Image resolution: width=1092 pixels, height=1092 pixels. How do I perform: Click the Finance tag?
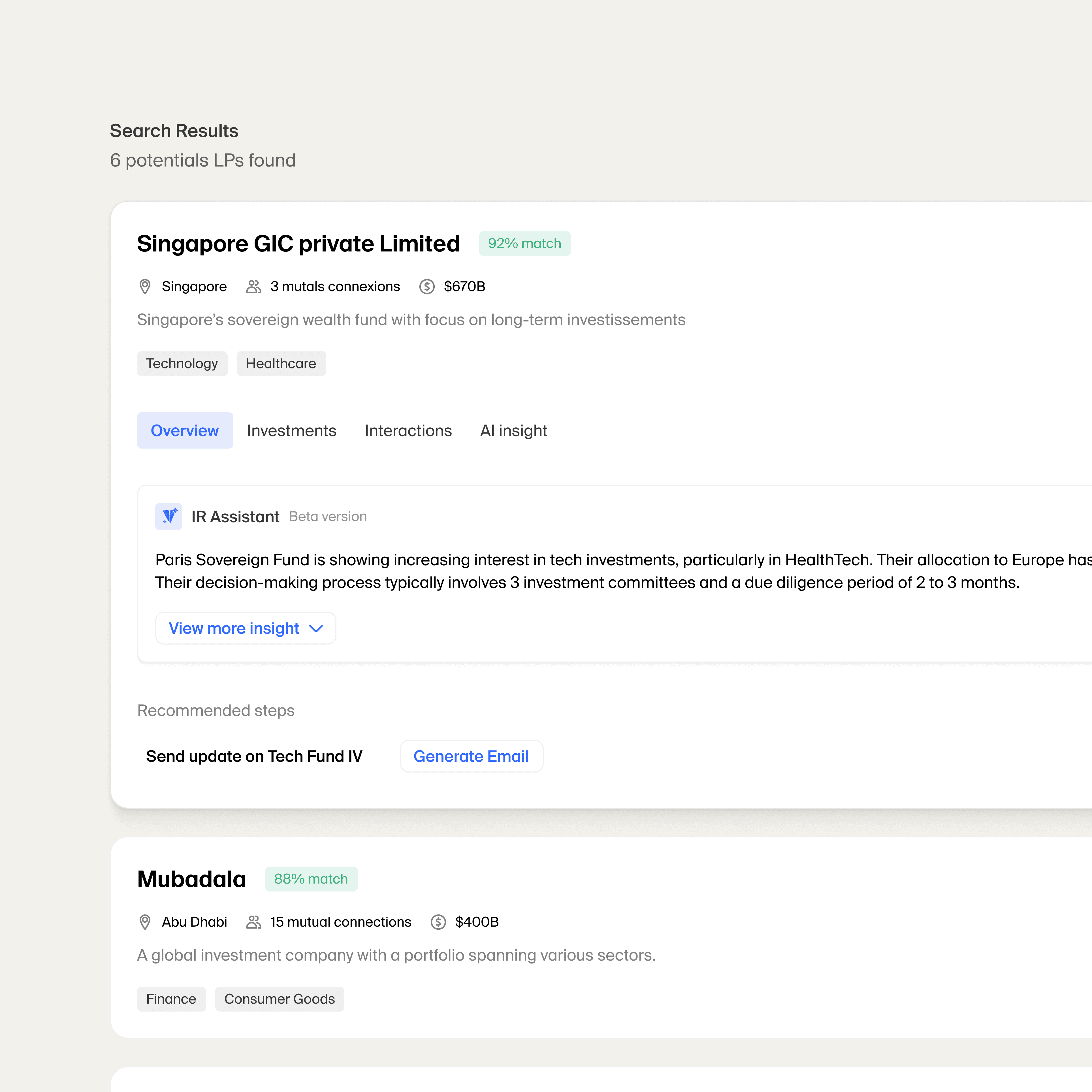[x=171, y=999]
